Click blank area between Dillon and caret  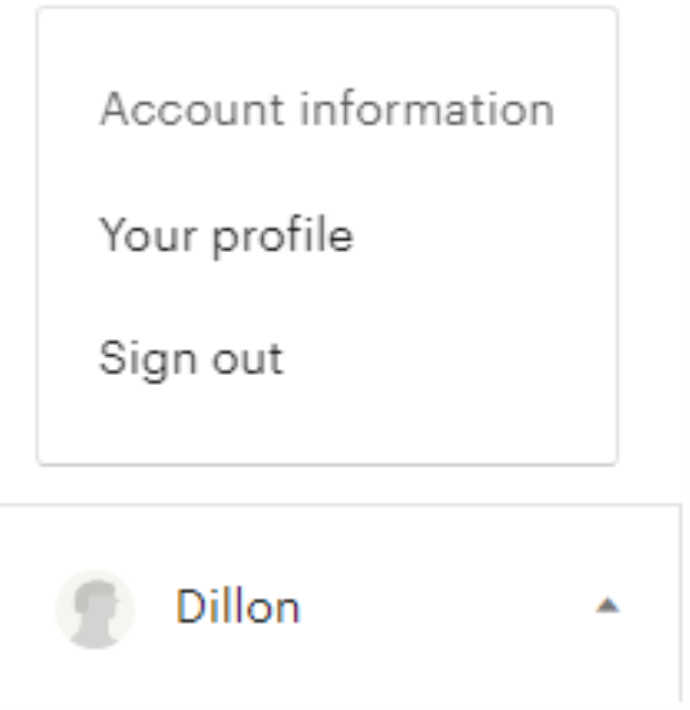446,606
